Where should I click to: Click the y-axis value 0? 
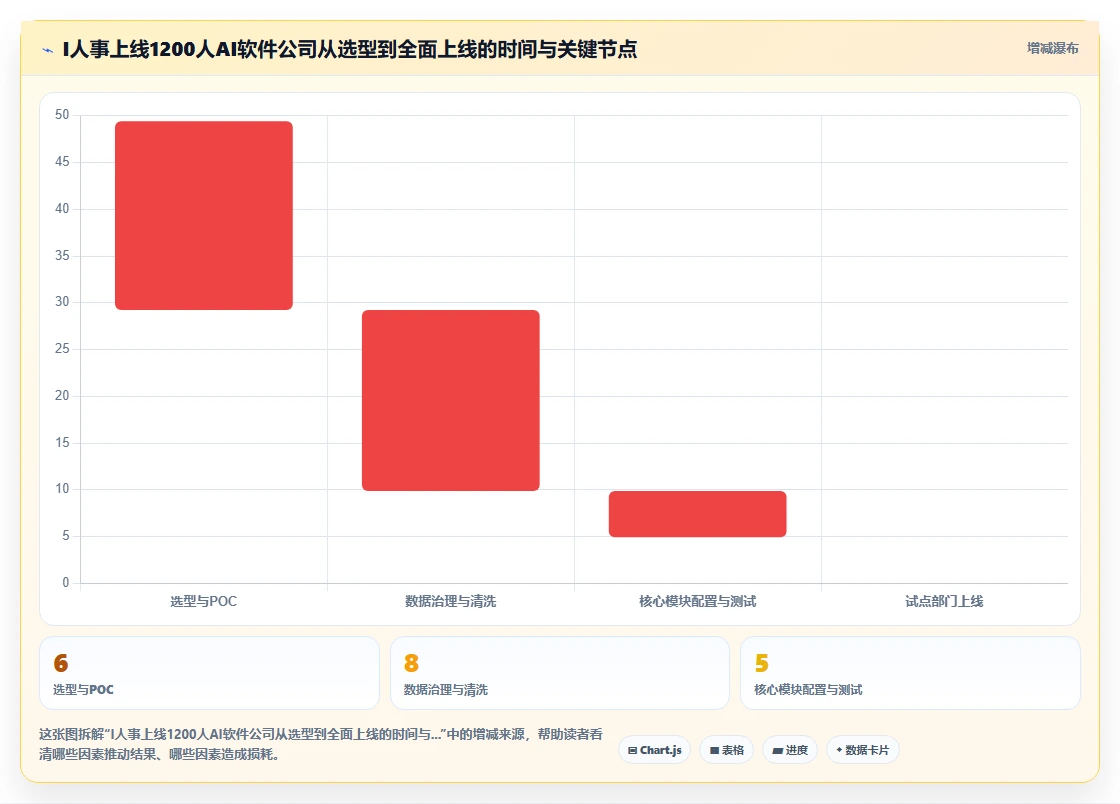click(x=66, y=583)
